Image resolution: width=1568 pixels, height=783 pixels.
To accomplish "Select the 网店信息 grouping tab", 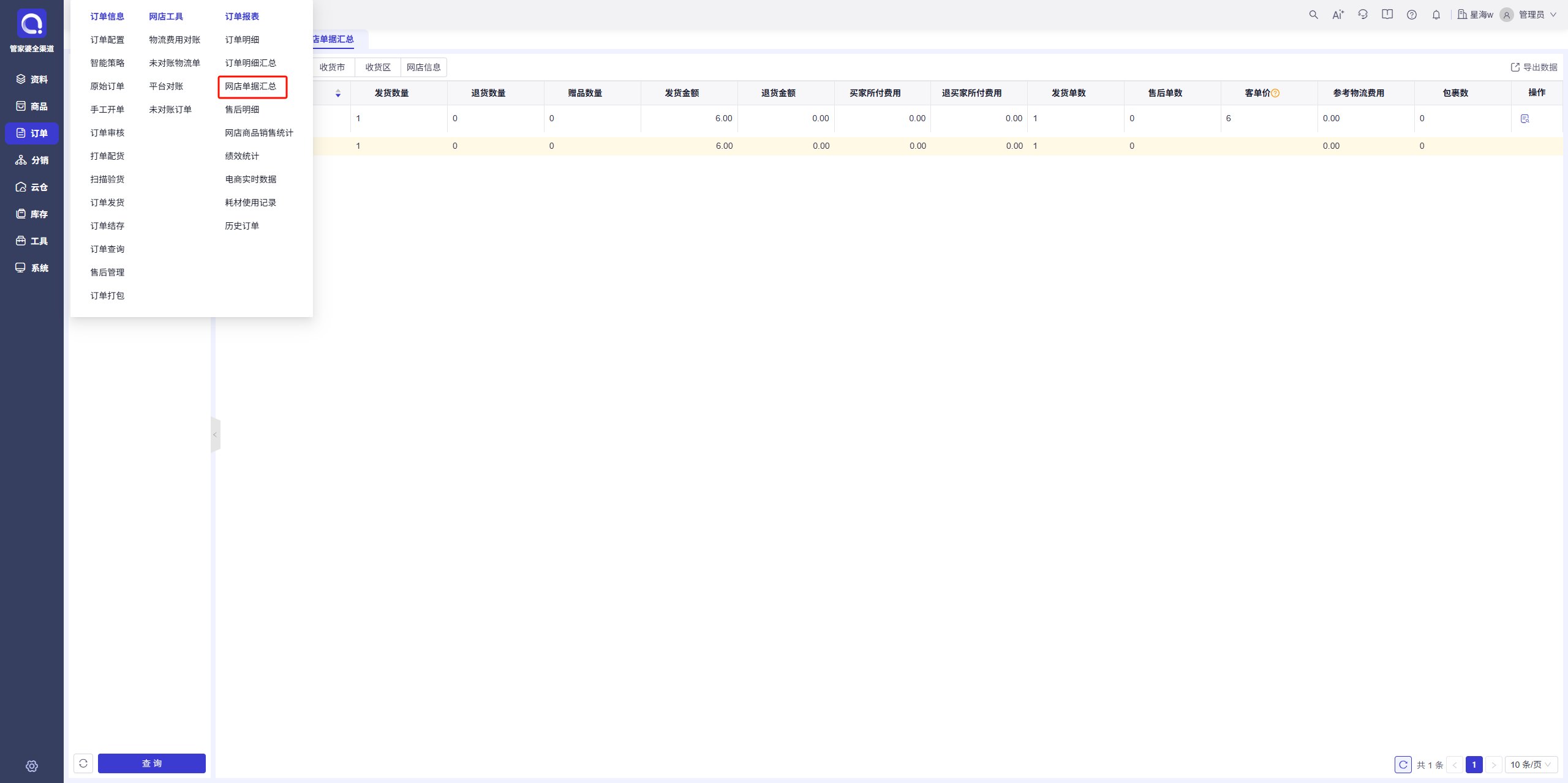I will (x=424, y=67).
